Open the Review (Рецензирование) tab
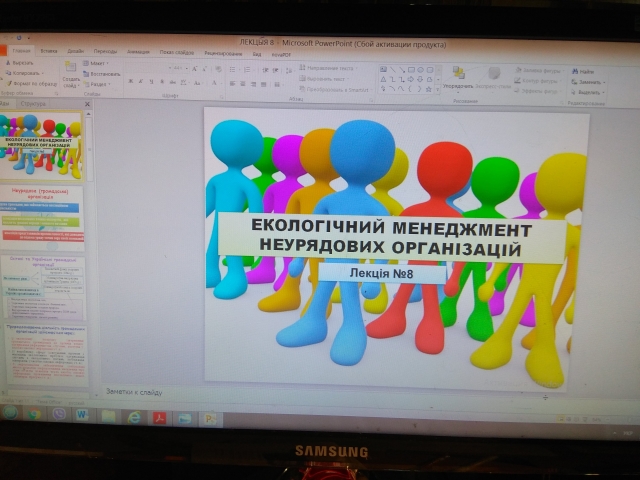 (223, 53)
